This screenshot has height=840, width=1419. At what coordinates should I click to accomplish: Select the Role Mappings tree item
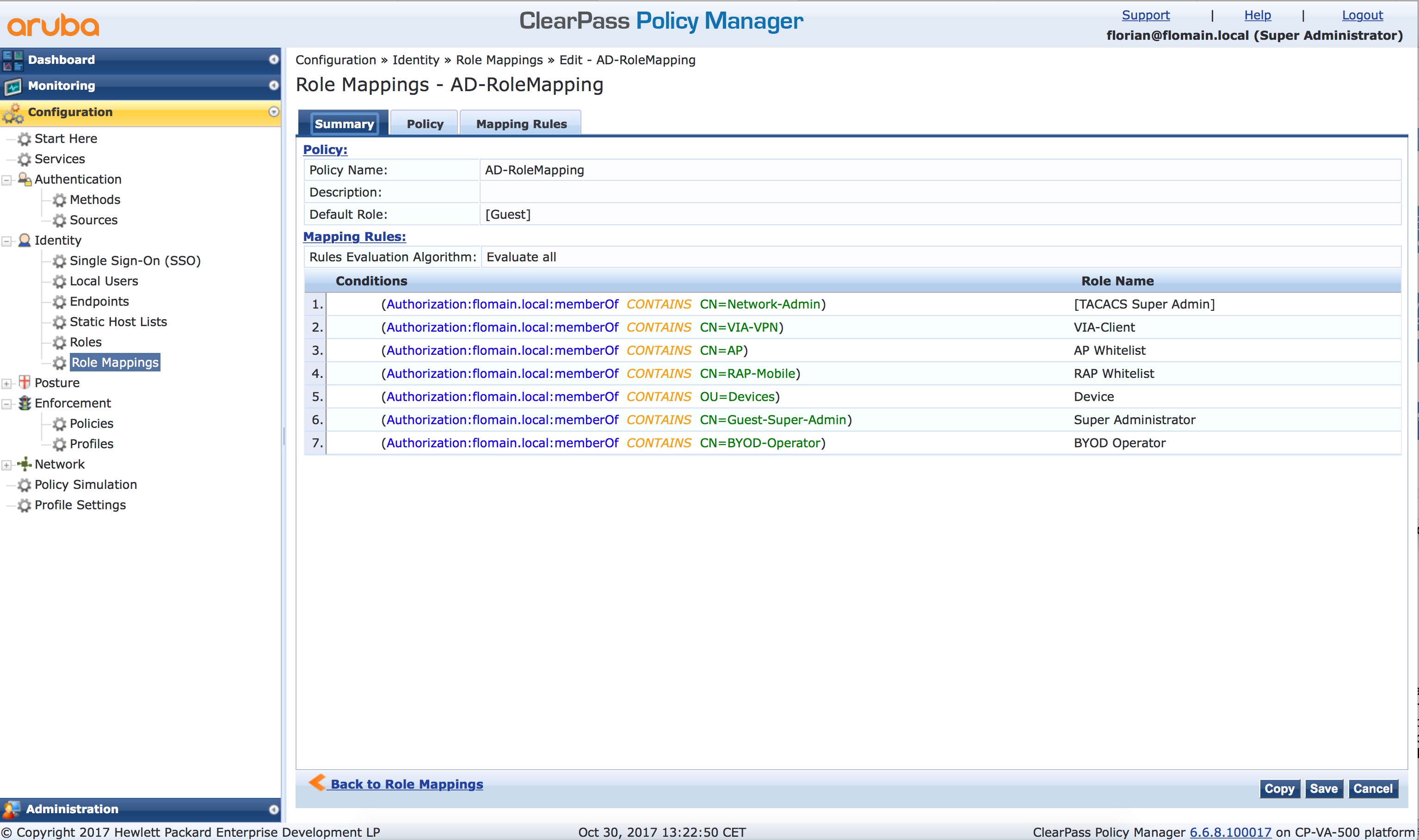click(115, 363)
